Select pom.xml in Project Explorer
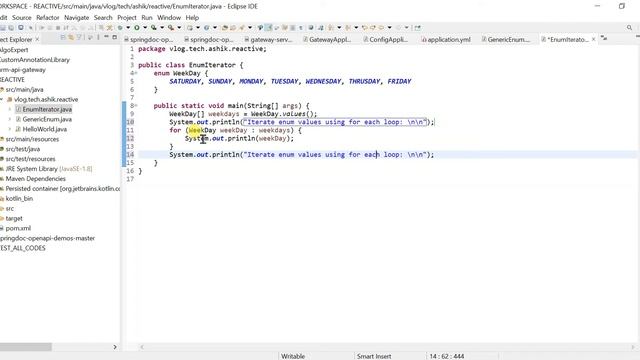Screen dimensions: 640x360 [x=18, y=228]
